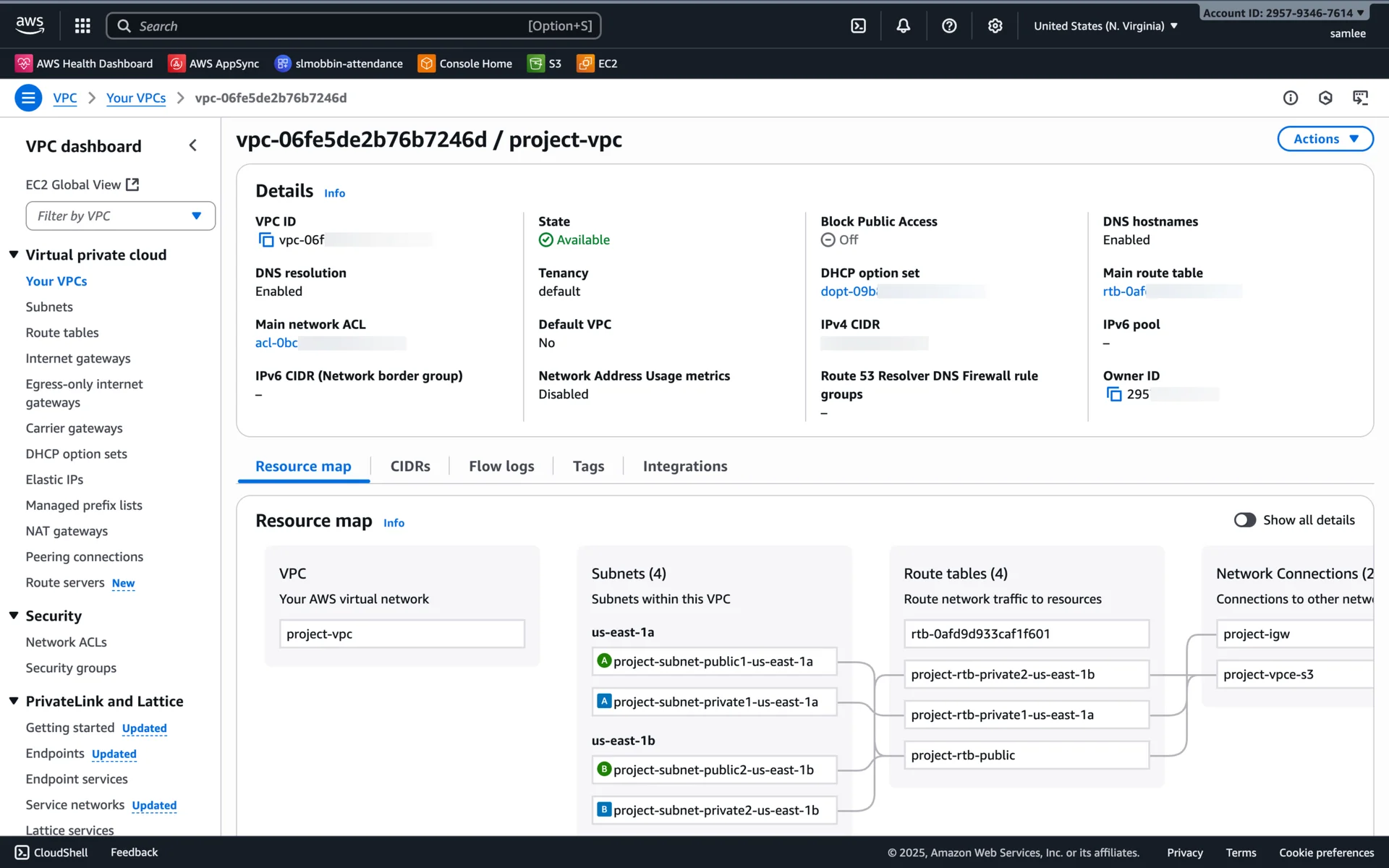Open the AWS services grid menu
This screenshot has height=868, width=1389.
click(82, 26)
